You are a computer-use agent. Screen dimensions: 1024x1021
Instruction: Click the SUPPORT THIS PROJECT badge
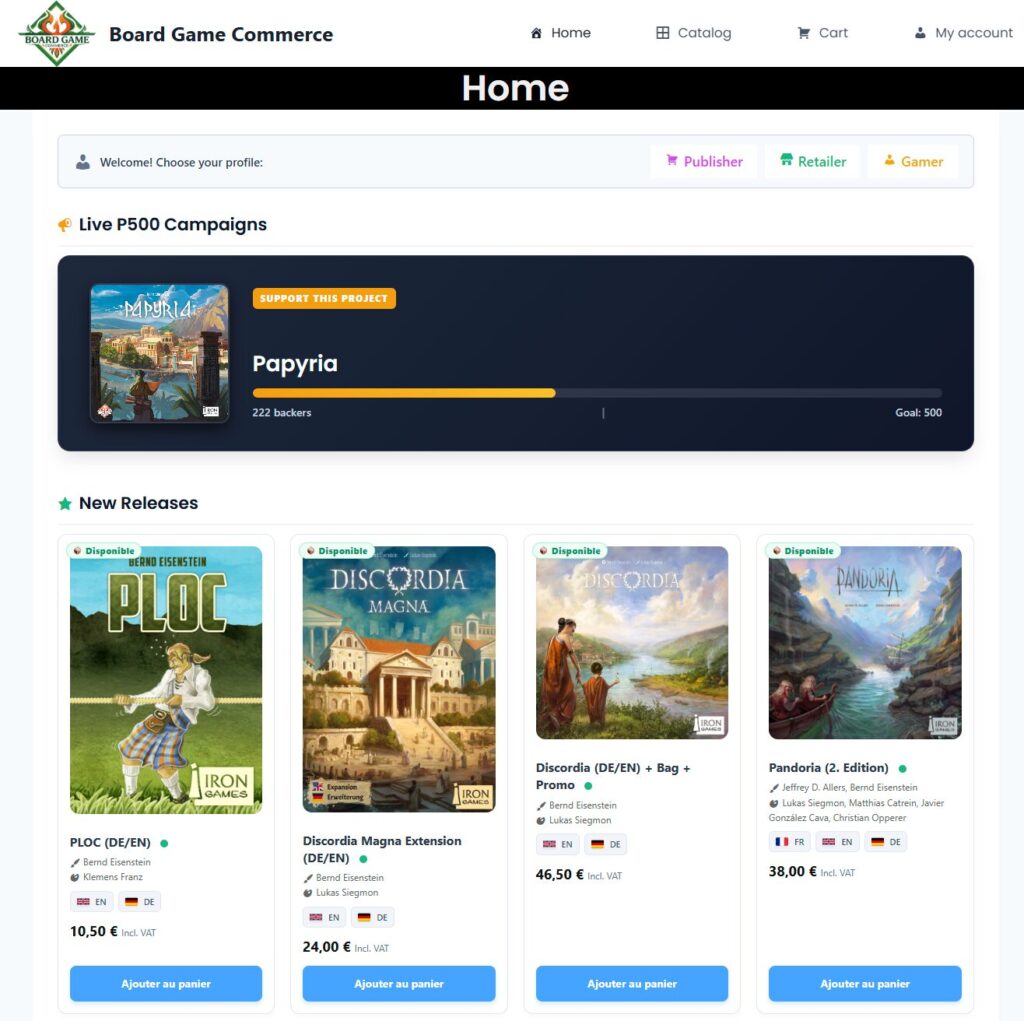(324, 299)
